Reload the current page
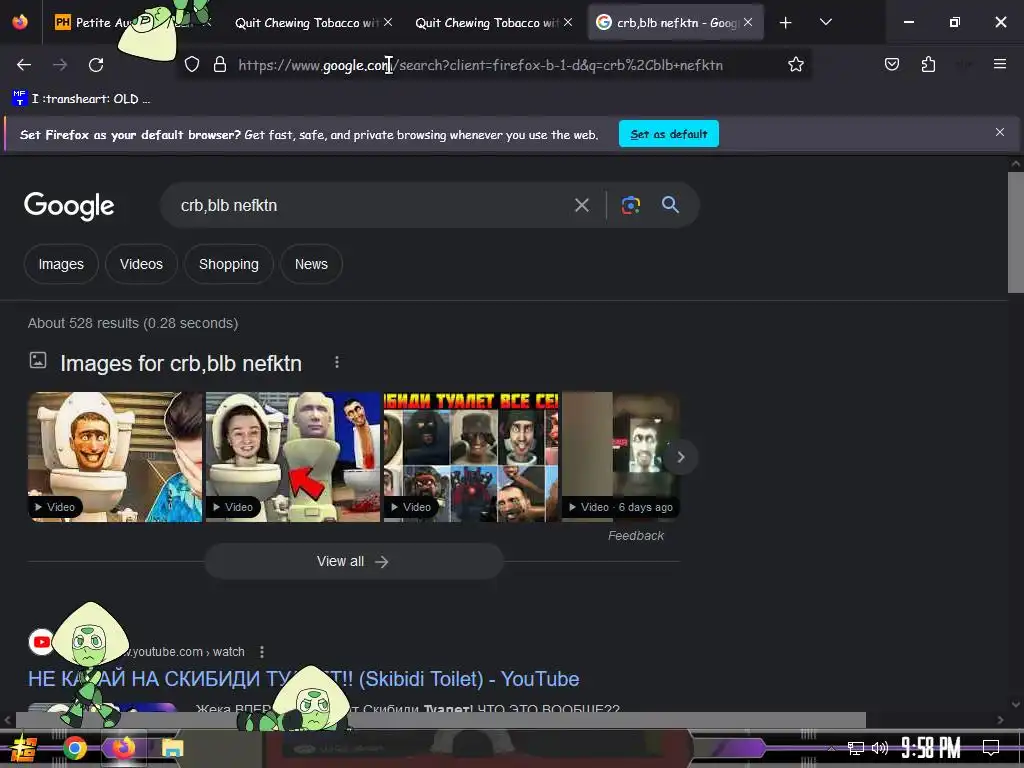The height and width of the screenshot is (768, 1024). (96, 65)
